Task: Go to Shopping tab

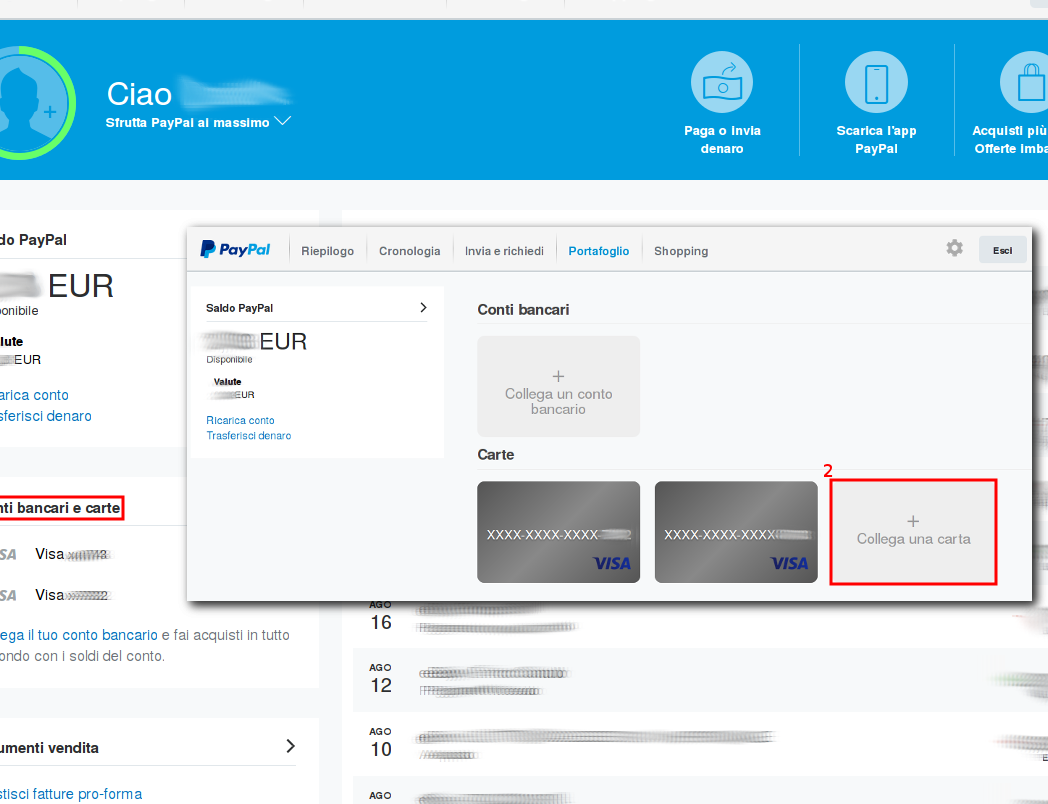Action: [681, 251]
